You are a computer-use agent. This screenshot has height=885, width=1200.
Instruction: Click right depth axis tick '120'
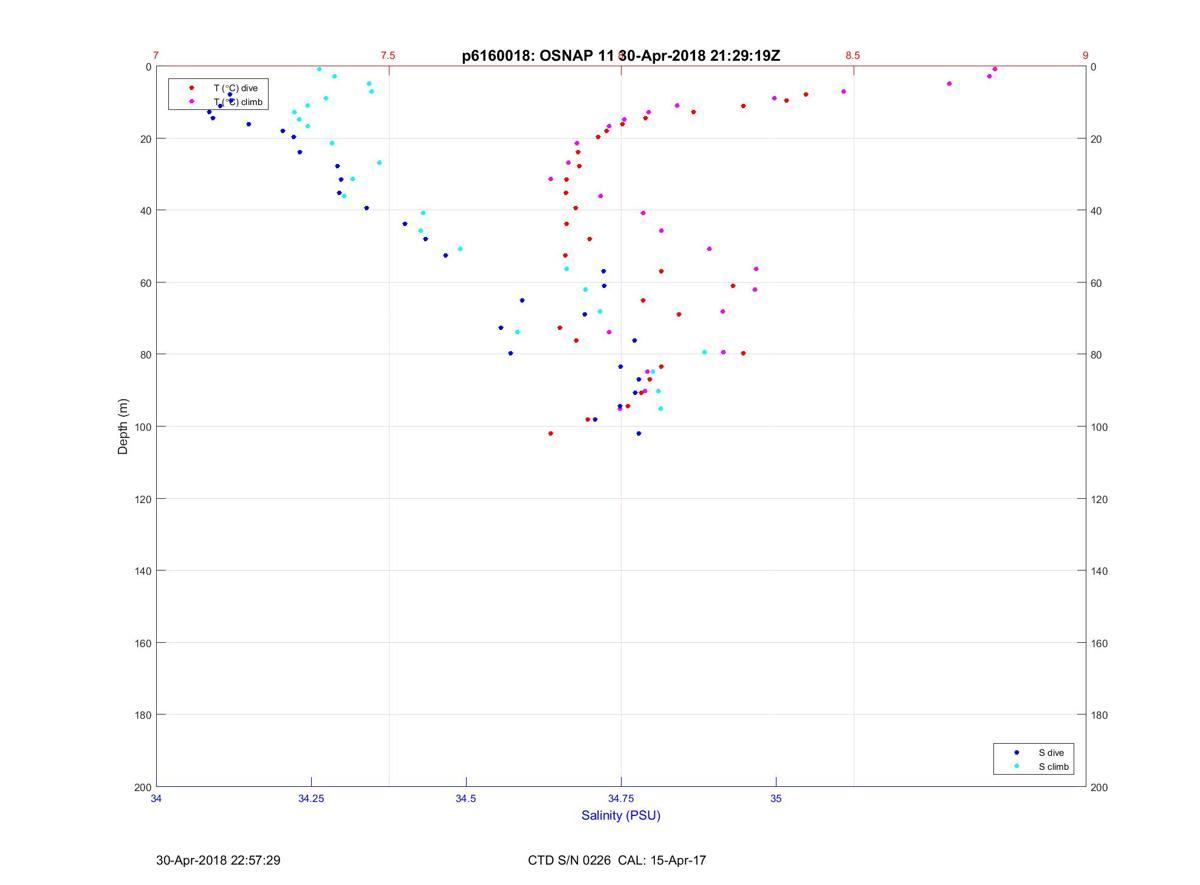click(1099, 499)
